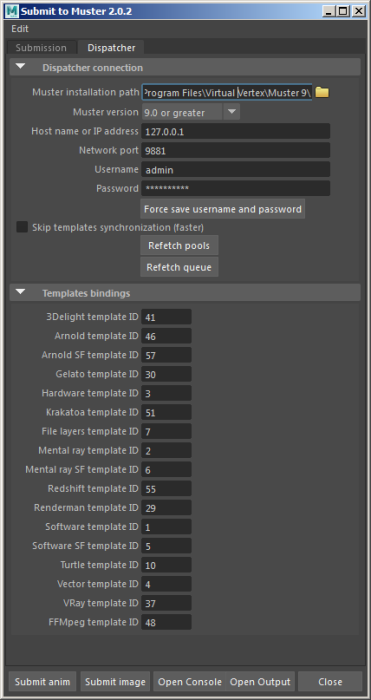Click Open Output button
The image size is (371, 700).
[x=260, y=682]
